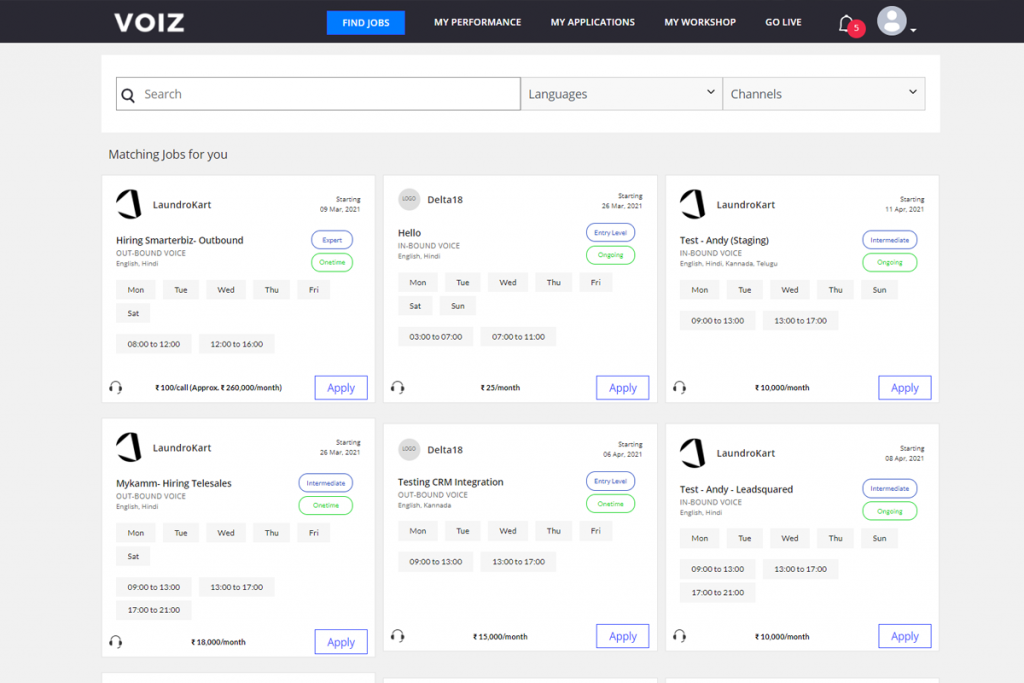Viewport: 1024px width, 683px height.
Task: Click the LaundroKart logo on Hiring Smarterbiz card
Action: pos(129,204)
